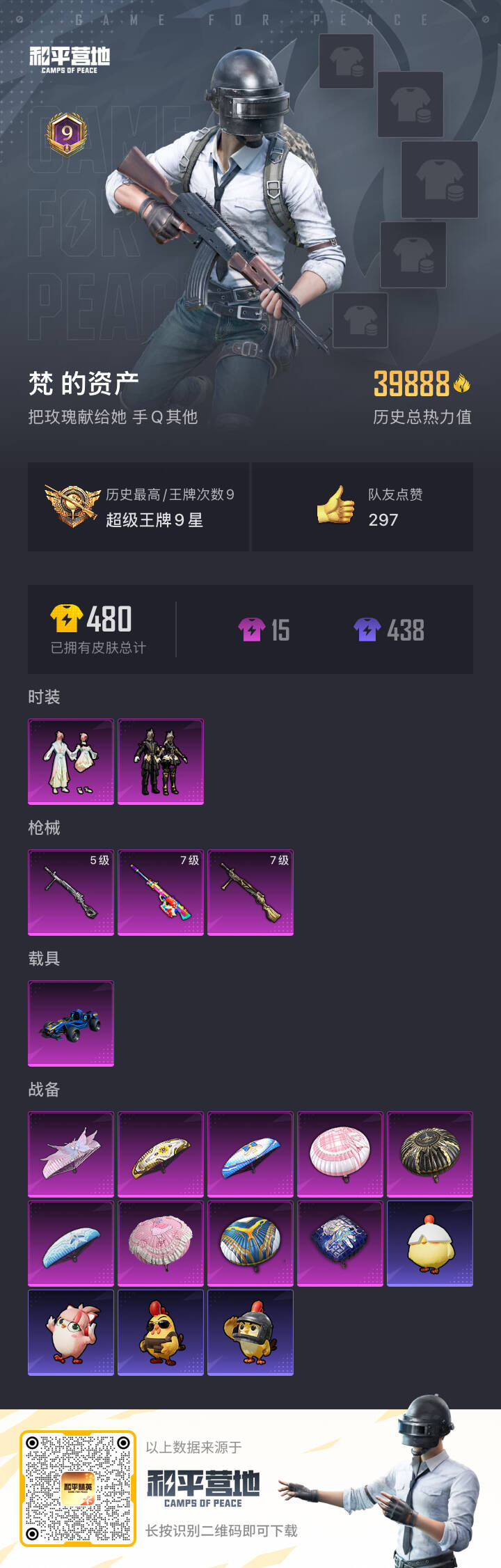This screenshot has width=501, height=1568.
Task: Choose the black and gold parachute
Action: [430, 1154]
